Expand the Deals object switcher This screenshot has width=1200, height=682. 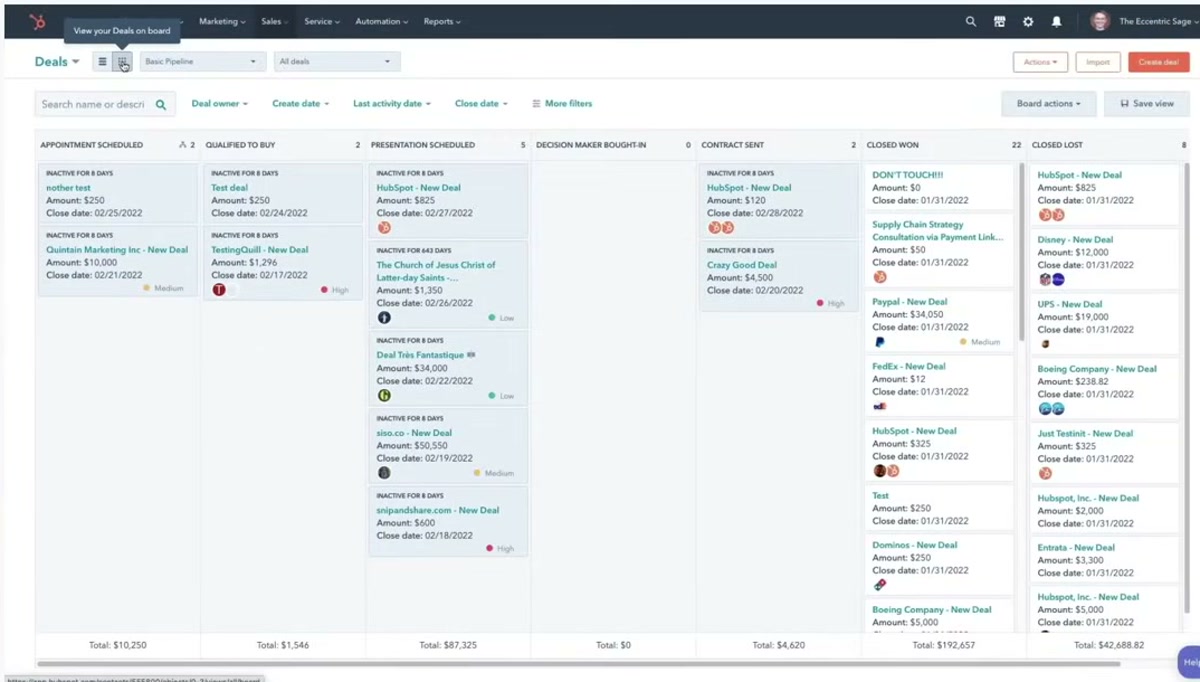[57, 62]
